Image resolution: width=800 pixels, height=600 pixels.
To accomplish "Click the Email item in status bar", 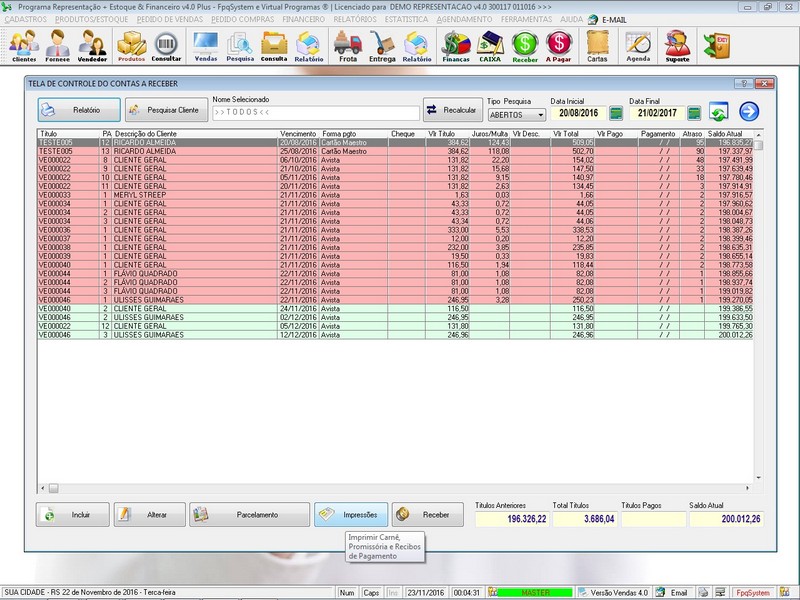I will [672, 593].
